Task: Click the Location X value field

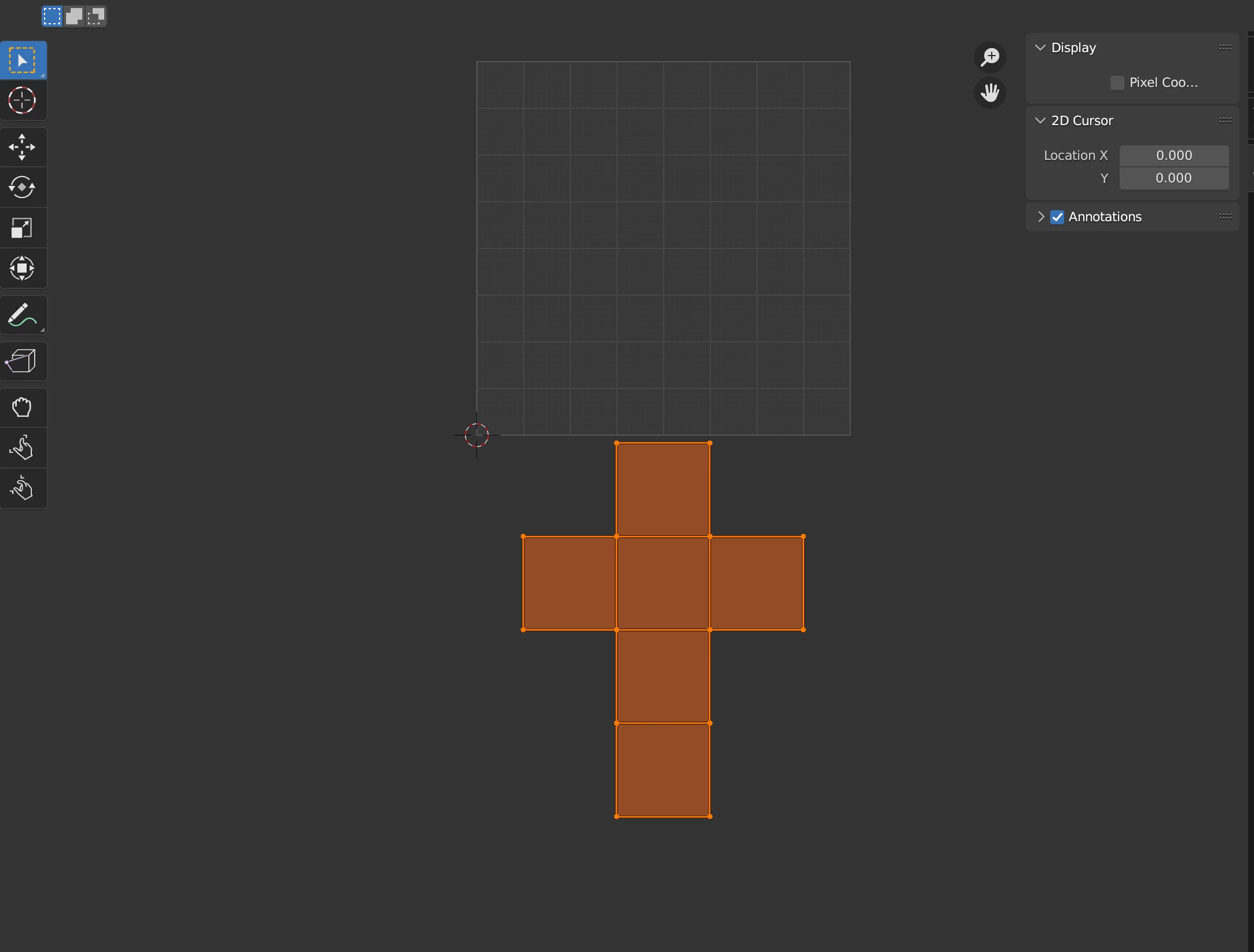Action: pos(1174,156)
